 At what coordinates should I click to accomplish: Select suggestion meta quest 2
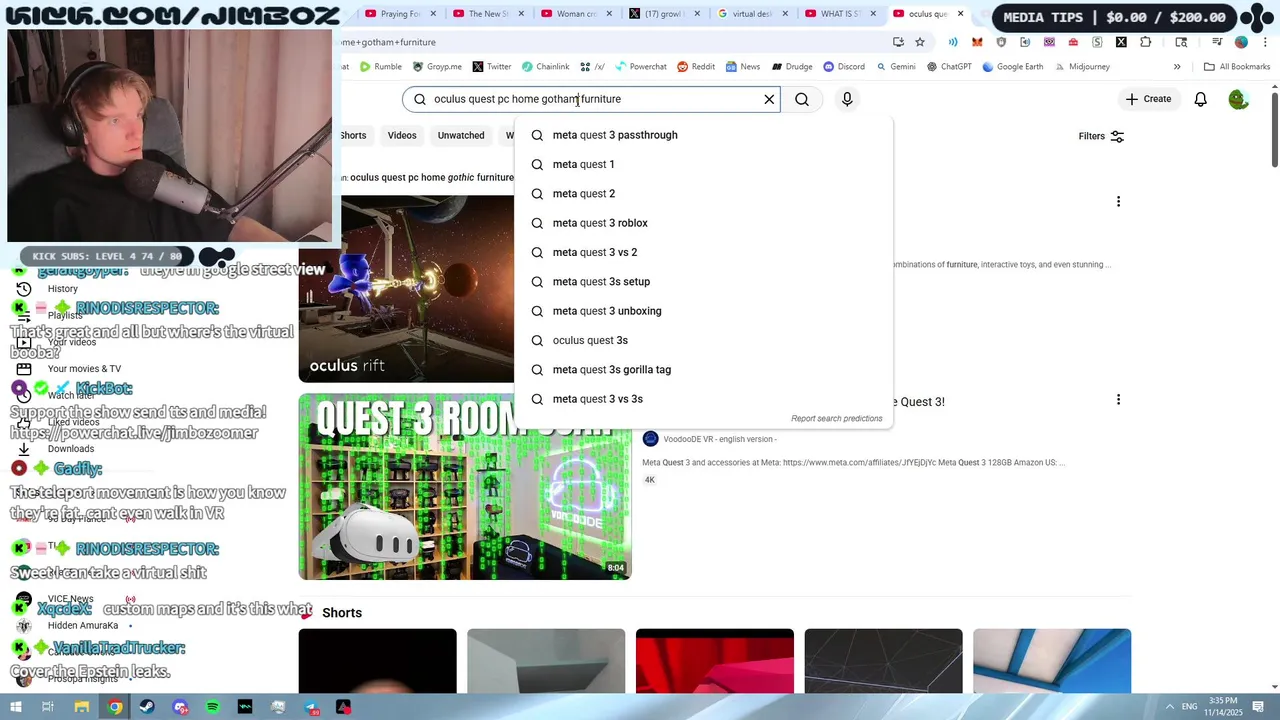pyautogui.click(x=703, y=194)
